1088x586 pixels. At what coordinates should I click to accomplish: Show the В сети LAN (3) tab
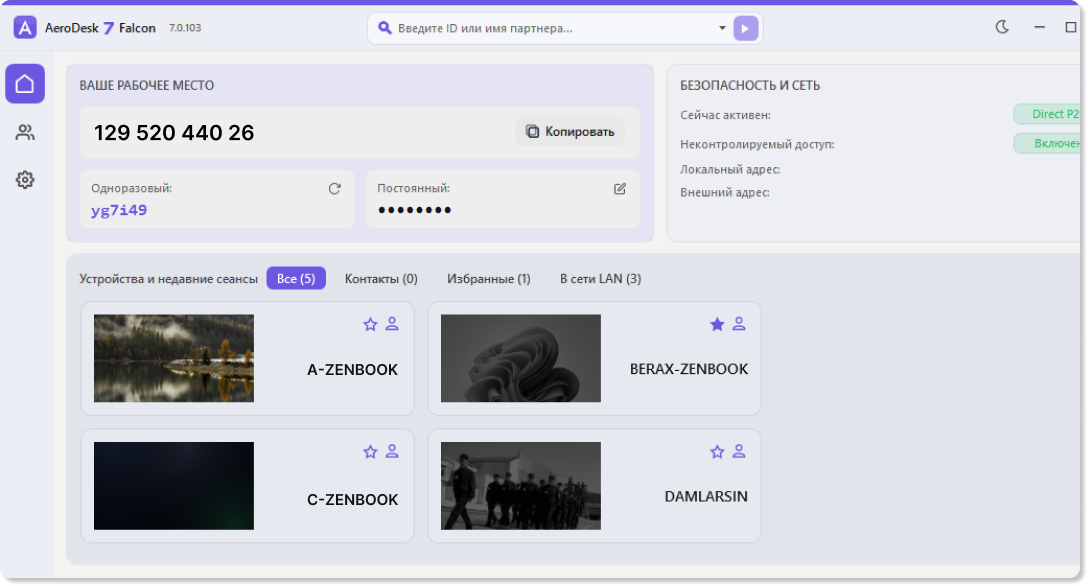pos(601,279)
